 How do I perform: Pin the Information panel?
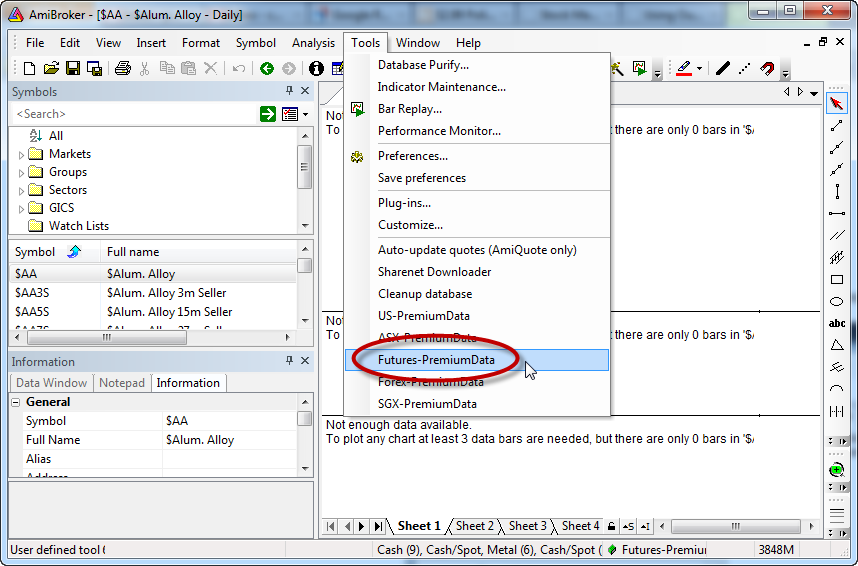click(x=289, y=361)
